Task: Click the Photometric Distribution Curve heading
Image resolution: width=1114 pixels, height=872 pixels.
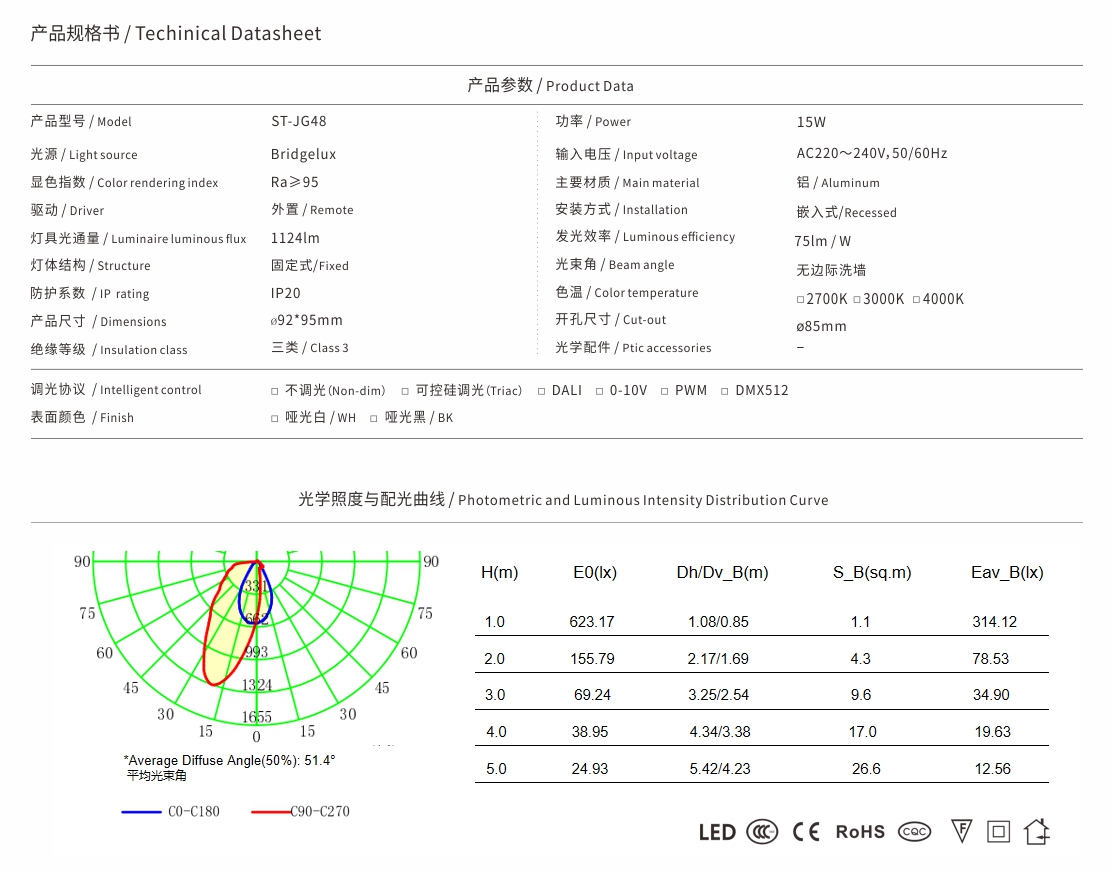Action: pos(563,500)
